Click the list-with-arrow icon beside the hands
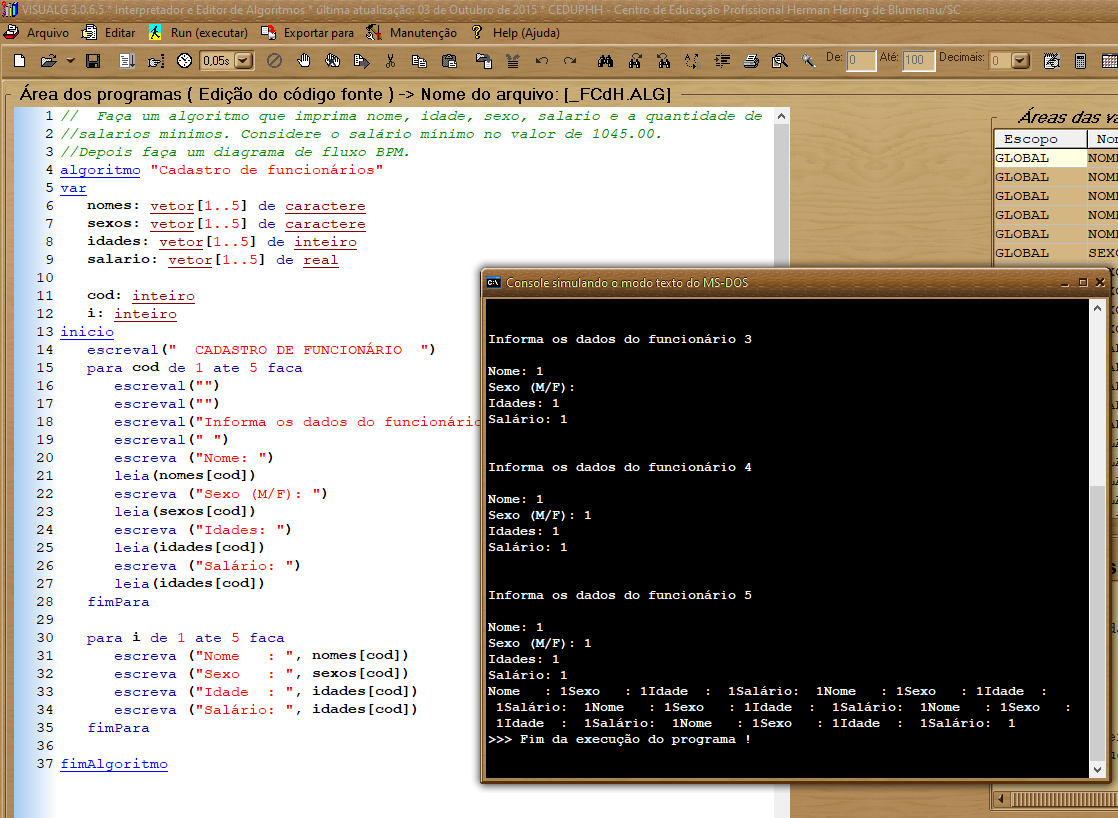This screenshot has width=1118, height=818. tap(361, 61)
